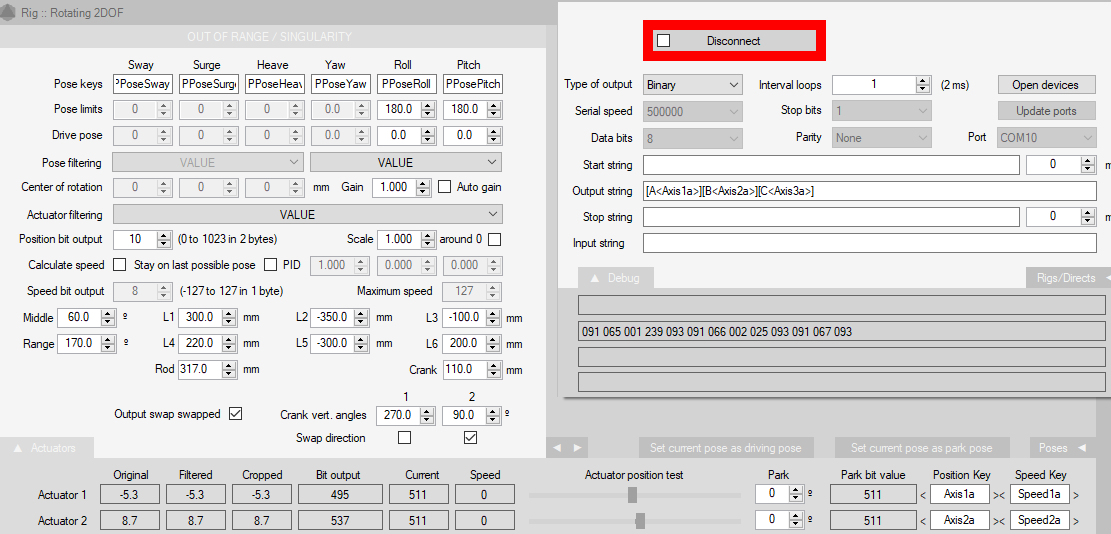Screen dimensions: 1111x534
Task: Open the right Pose filtering dropdown
Action: point(405,162)
